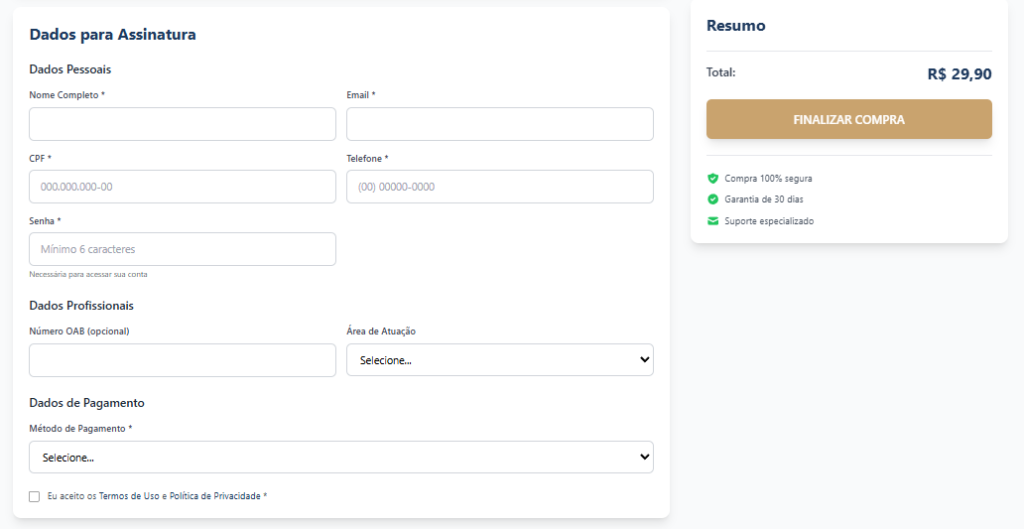The image size is (1024, 529).
Task: Click the R$ 29,90 total price
Action: tap(959, 74)
